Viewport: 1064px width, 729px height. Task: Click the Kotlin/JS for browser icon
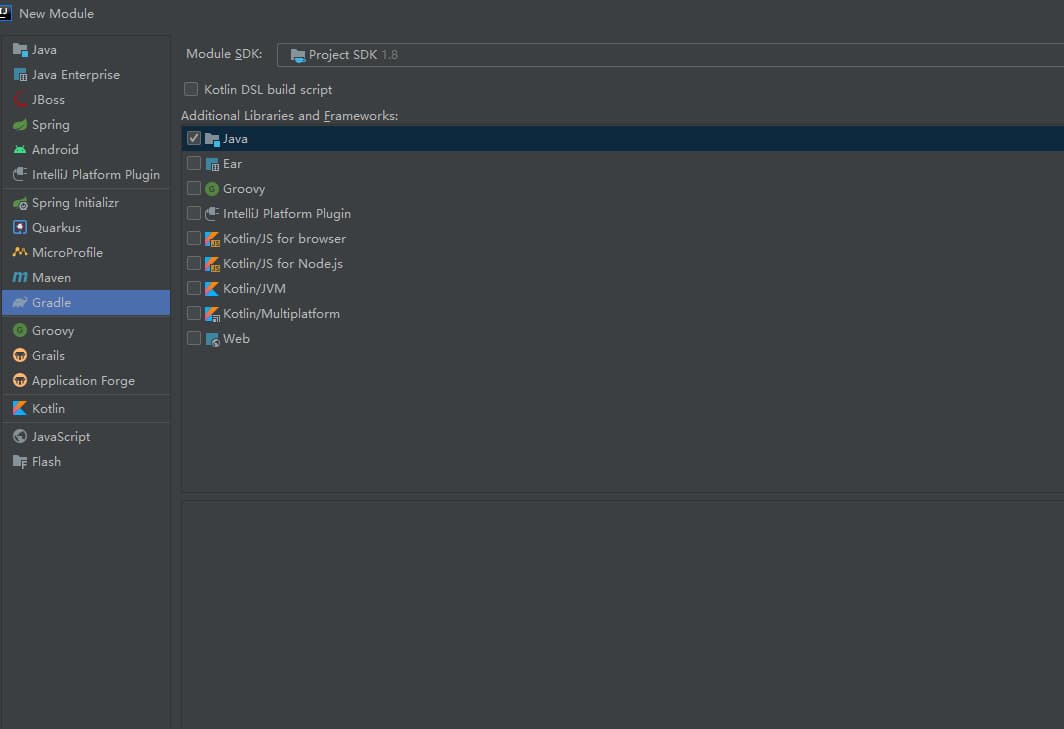(212, 239)
